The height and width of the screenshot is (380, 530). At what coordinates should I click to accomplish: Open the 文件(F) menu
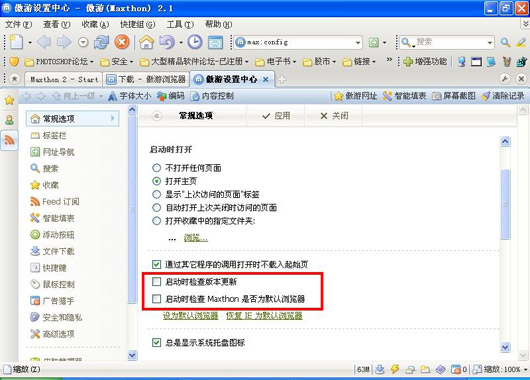pos(18,24)
